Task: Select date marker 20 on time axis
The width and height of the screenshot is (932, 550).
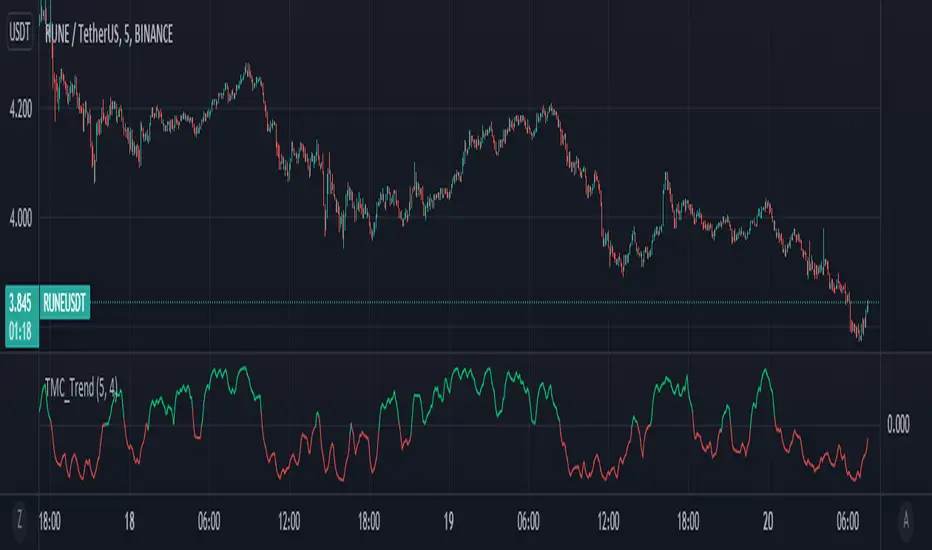Action: 768,520
